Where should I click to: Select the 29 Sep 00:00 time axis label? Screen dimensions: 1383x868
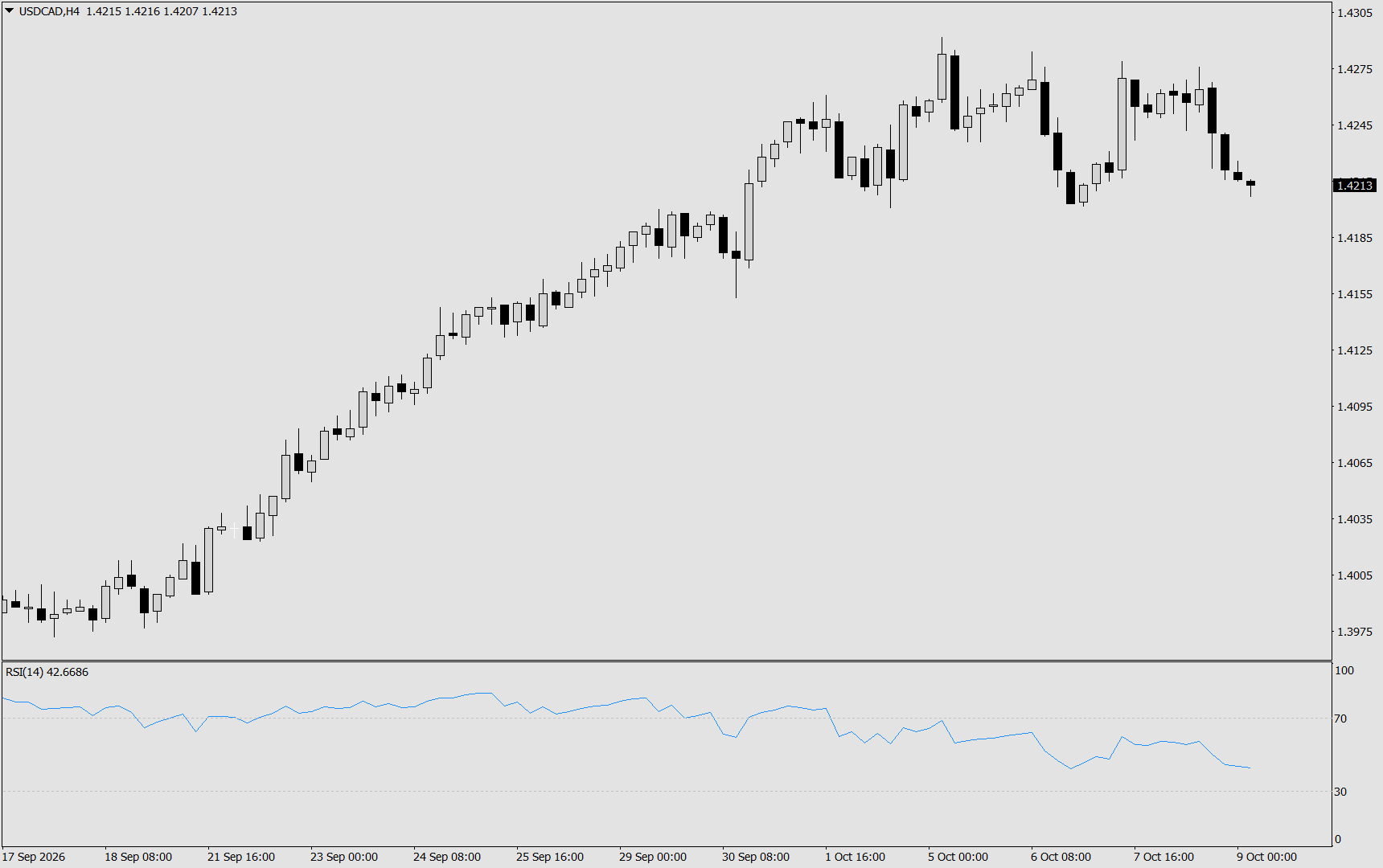[x=653, y=857]
